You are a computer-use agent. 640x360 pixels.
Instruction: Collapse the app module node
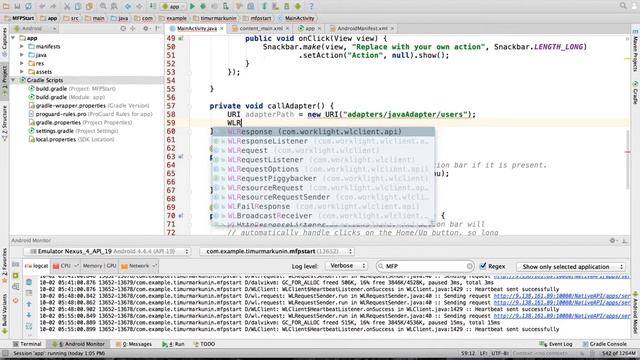13,38
